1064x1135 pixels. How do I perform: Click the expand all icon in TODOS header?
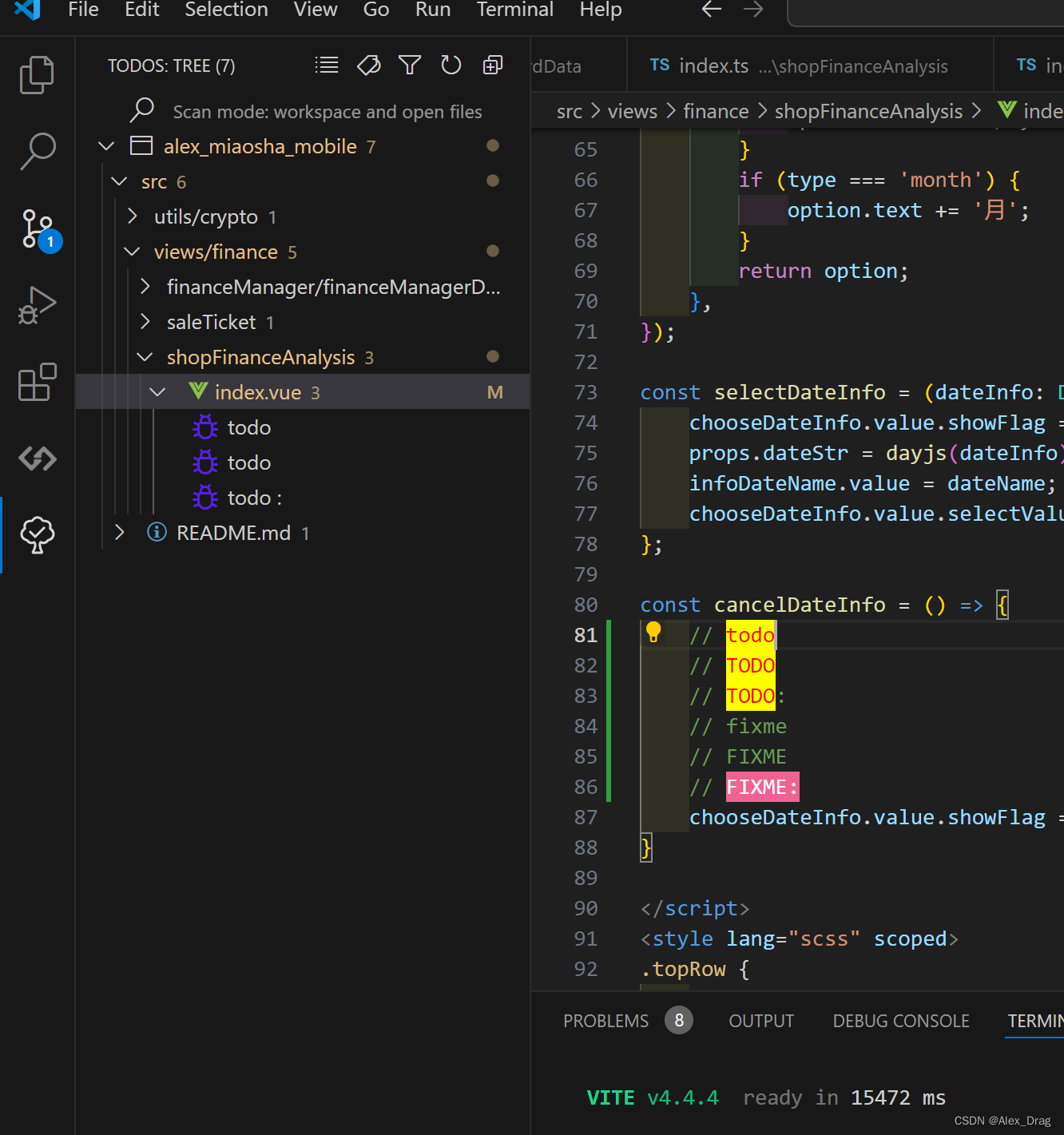[x=493, y=65]
